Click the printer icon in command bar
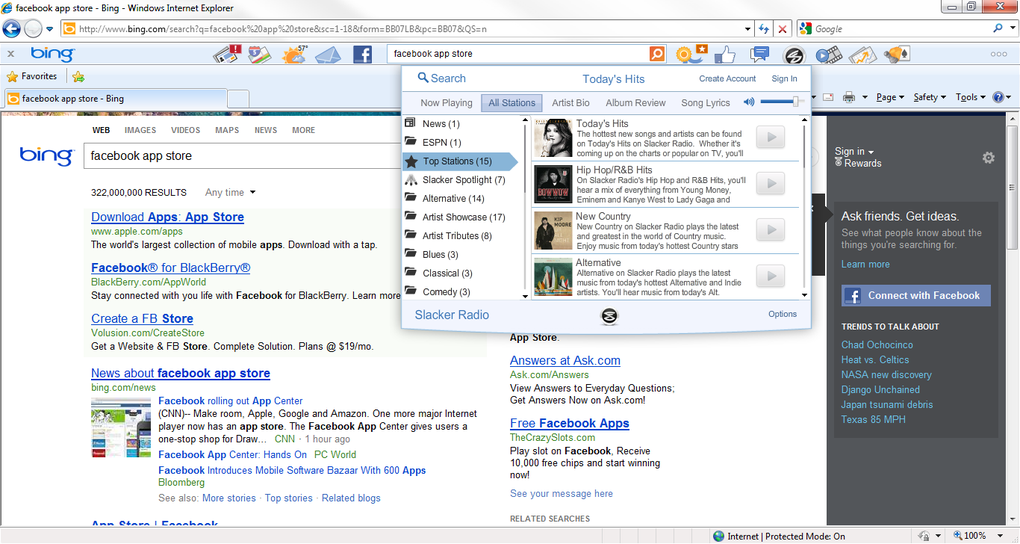Viewport: 1020px width, 544px height. (849, 98)
